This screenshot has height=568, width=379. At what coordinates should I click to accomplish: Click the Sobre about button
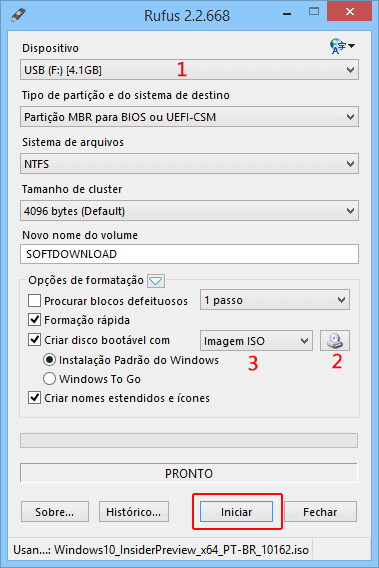click(x=55, y=512)
